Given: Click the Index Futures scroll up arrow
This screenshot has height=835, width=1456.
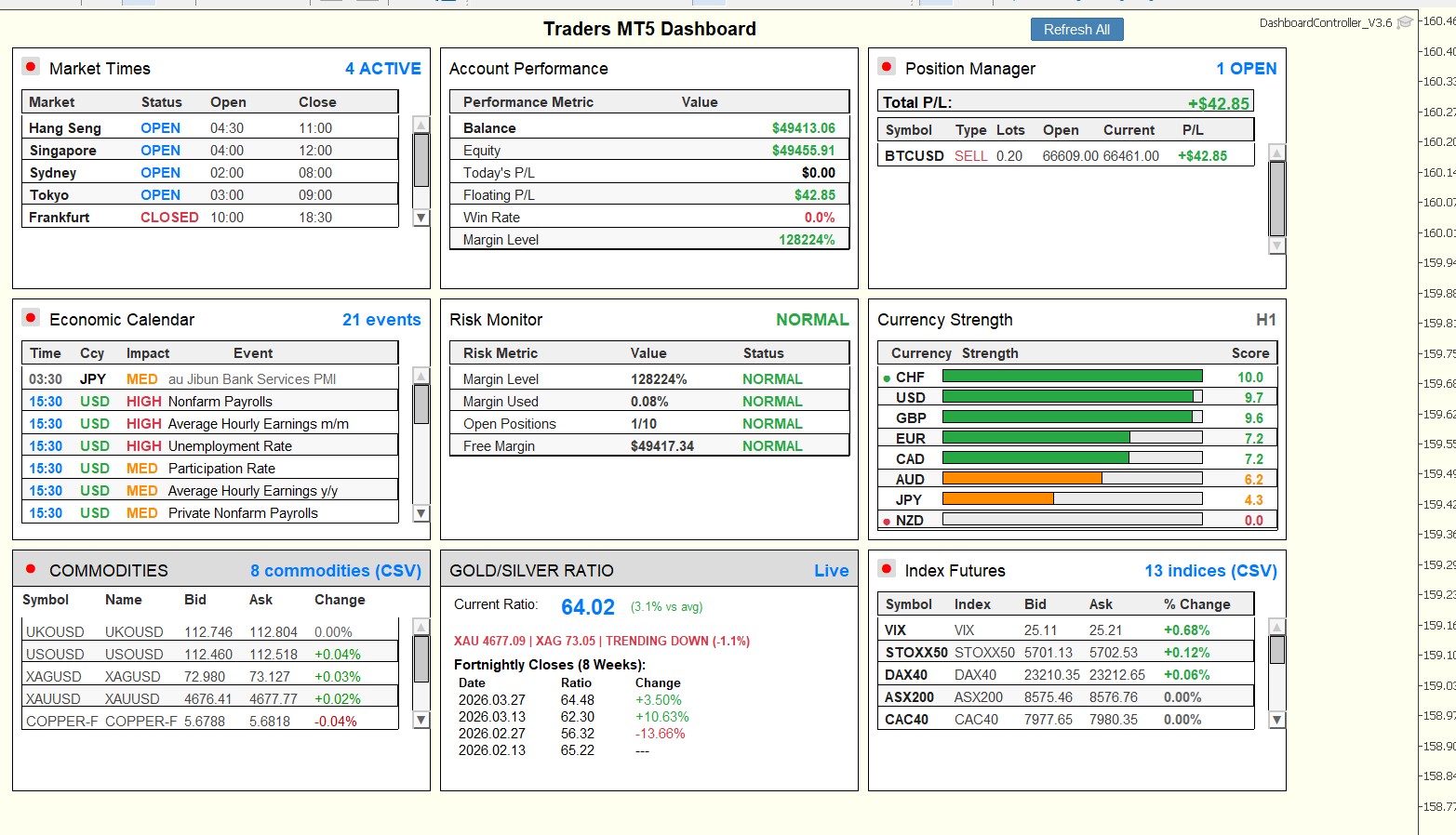Looking at the screenshot, I should [1277, 628].
